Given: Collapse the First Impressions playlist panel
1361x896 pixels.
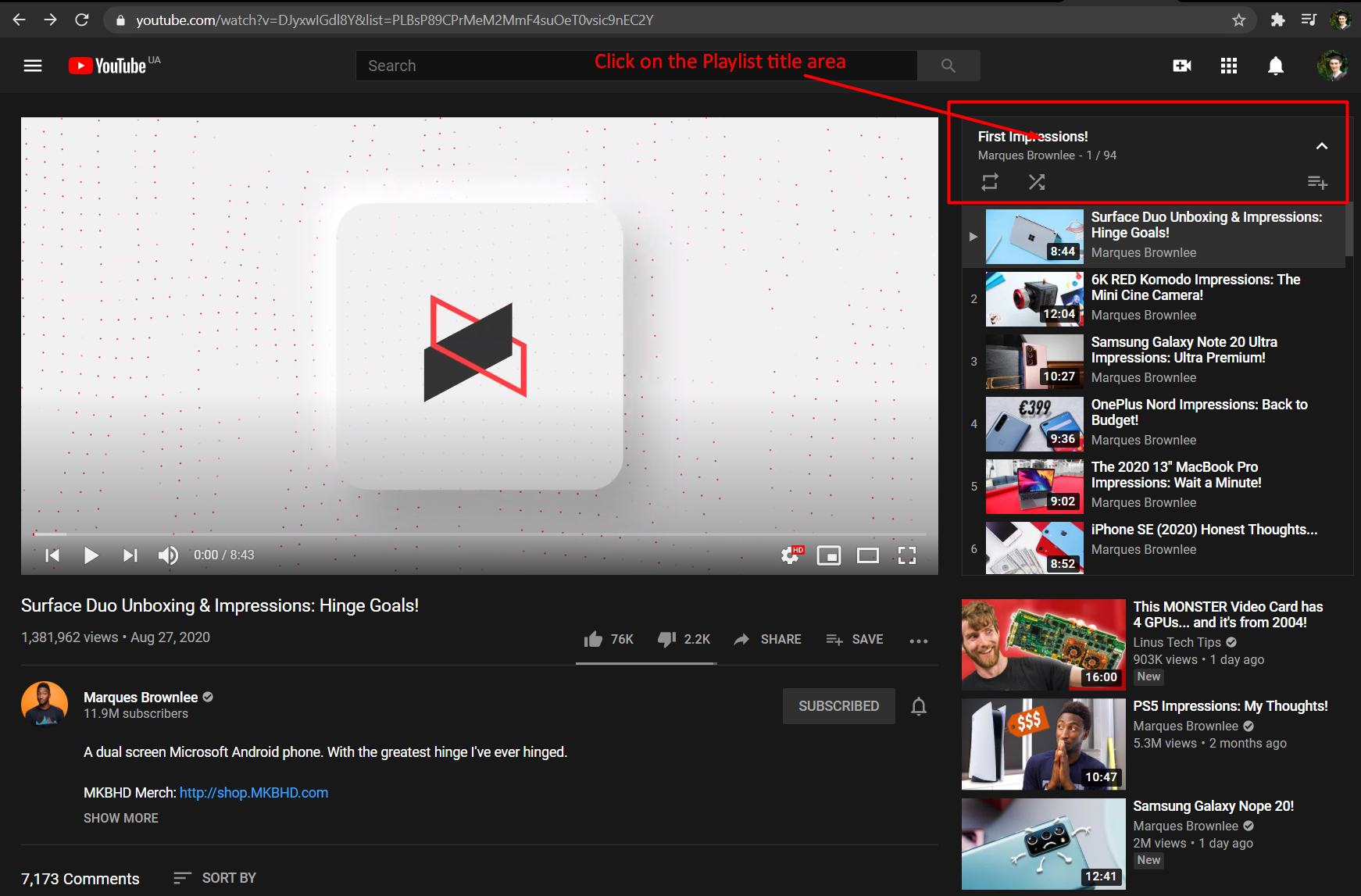Looking at the screenshot, I should (x=1322, y=146).
